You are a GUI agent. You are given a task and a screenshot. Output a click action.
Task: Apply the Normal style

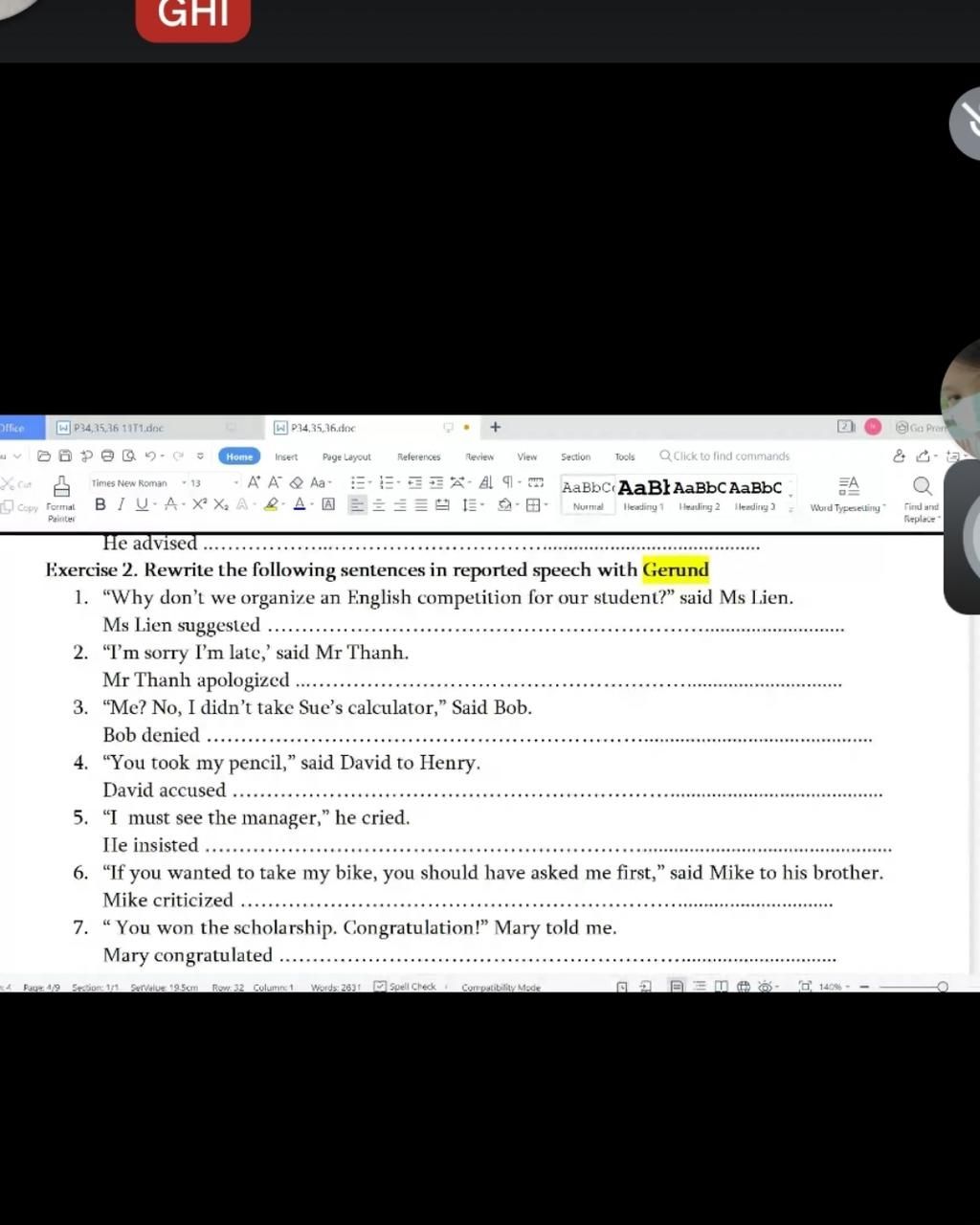(588, 495)
